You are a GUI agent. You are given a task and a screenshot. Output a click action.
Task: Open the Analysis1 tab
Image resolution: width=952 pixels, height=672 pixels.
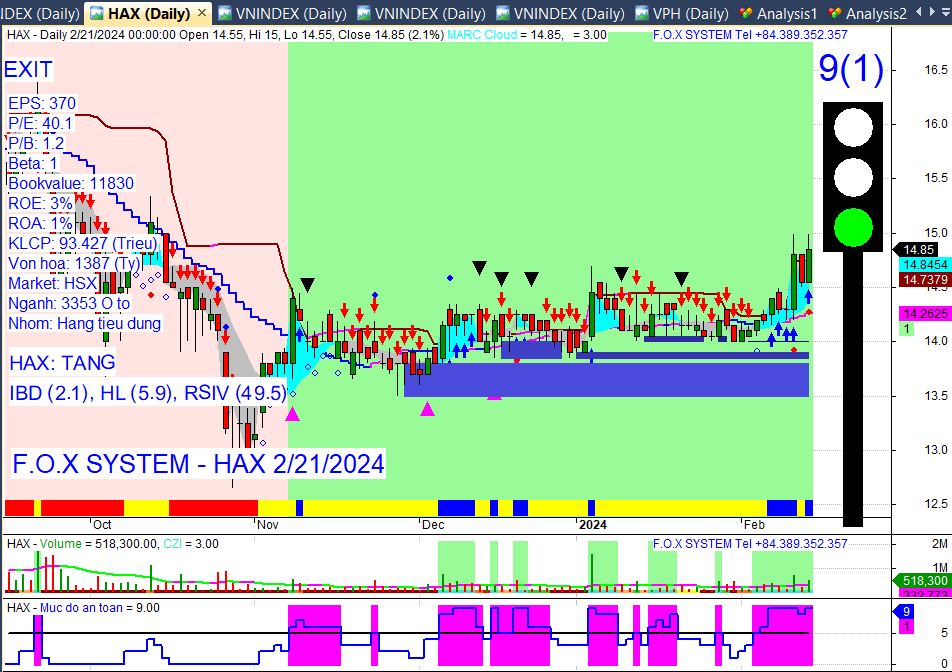click(778, 13)
